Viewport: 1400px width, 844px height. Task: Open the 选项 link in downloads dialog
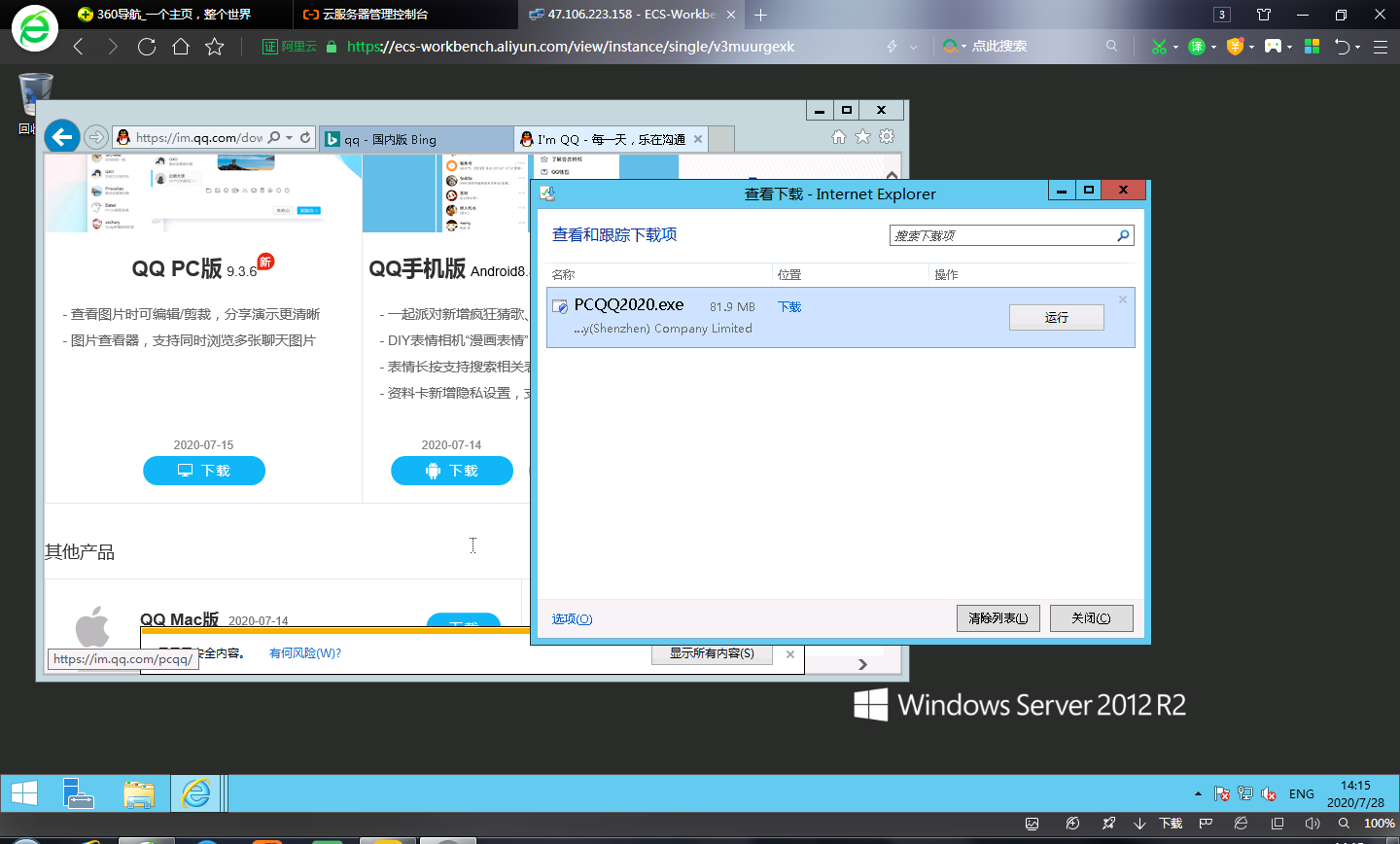click(572, 619)
